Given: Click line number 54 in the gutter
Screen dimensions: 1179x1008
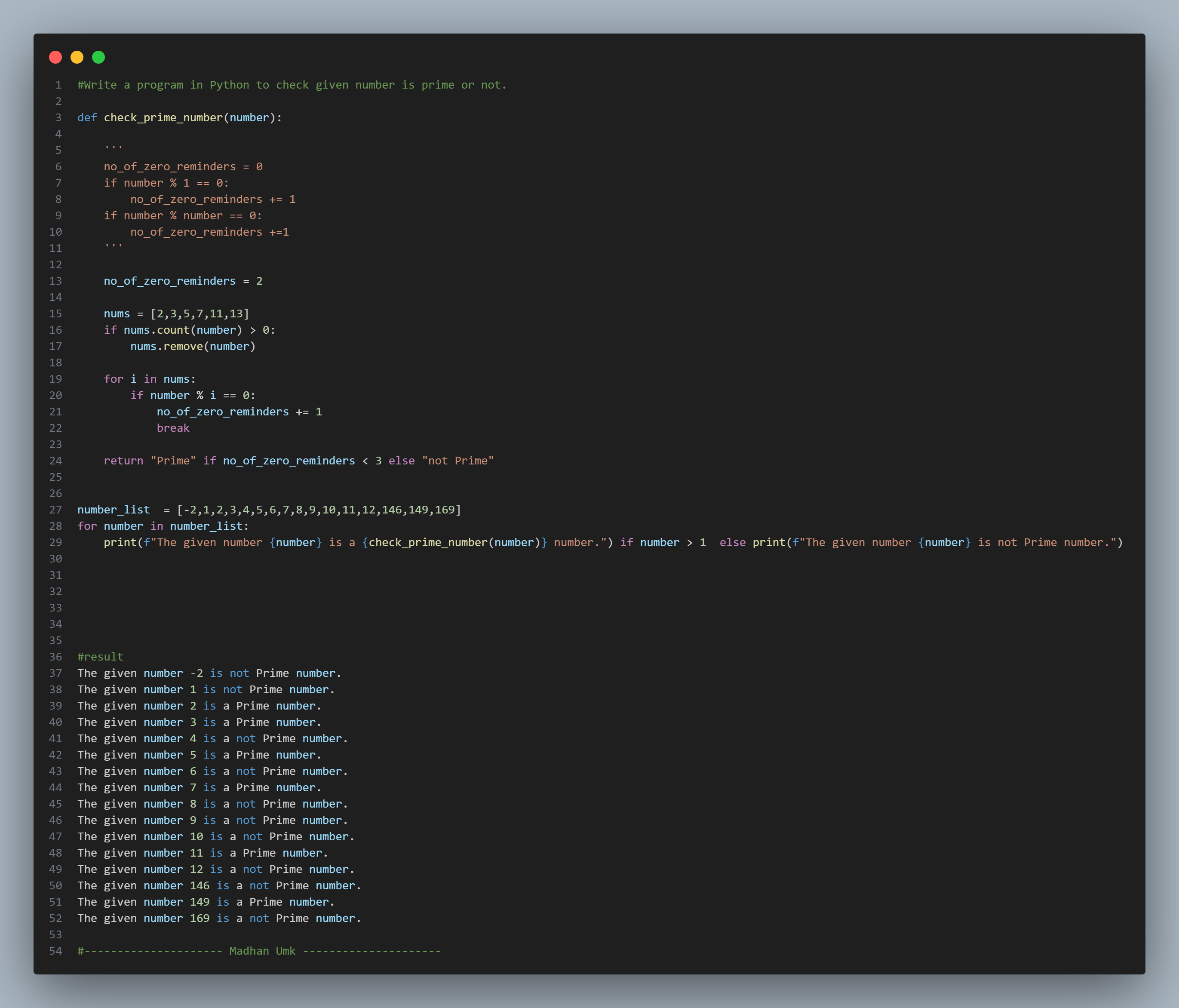Looking at the screenshot, I should [x=56, y=951].
